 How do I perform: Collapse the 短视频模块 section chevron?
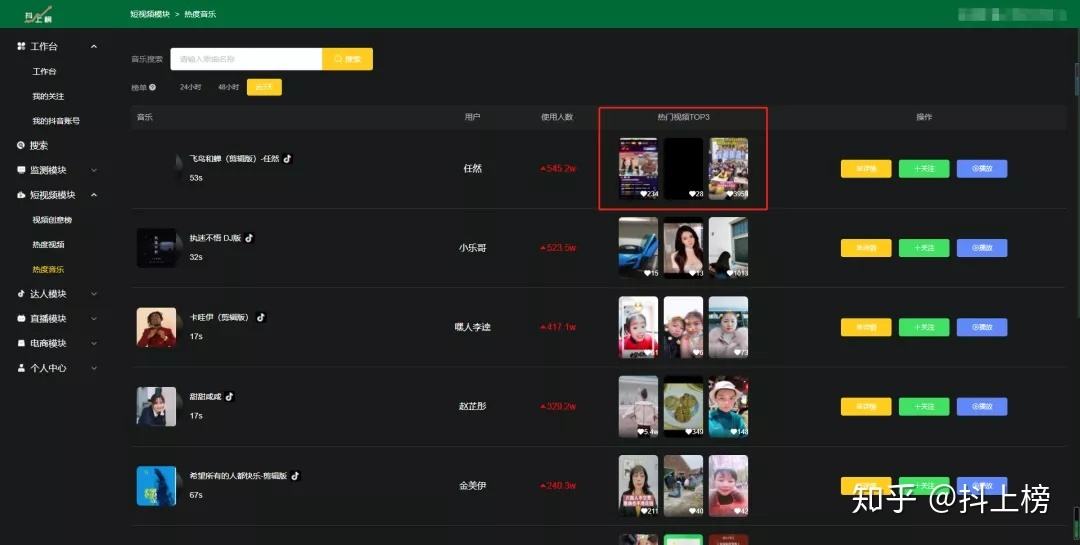pyautogui.click(x=94, y=195)
